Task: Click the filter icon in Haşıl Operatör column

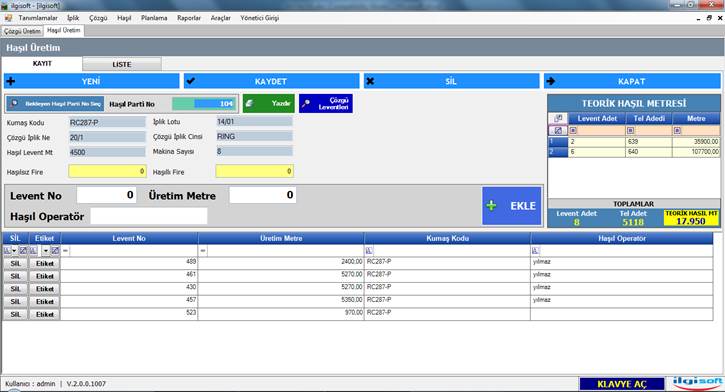Action: pyautogui.click(x=535, y=251)
